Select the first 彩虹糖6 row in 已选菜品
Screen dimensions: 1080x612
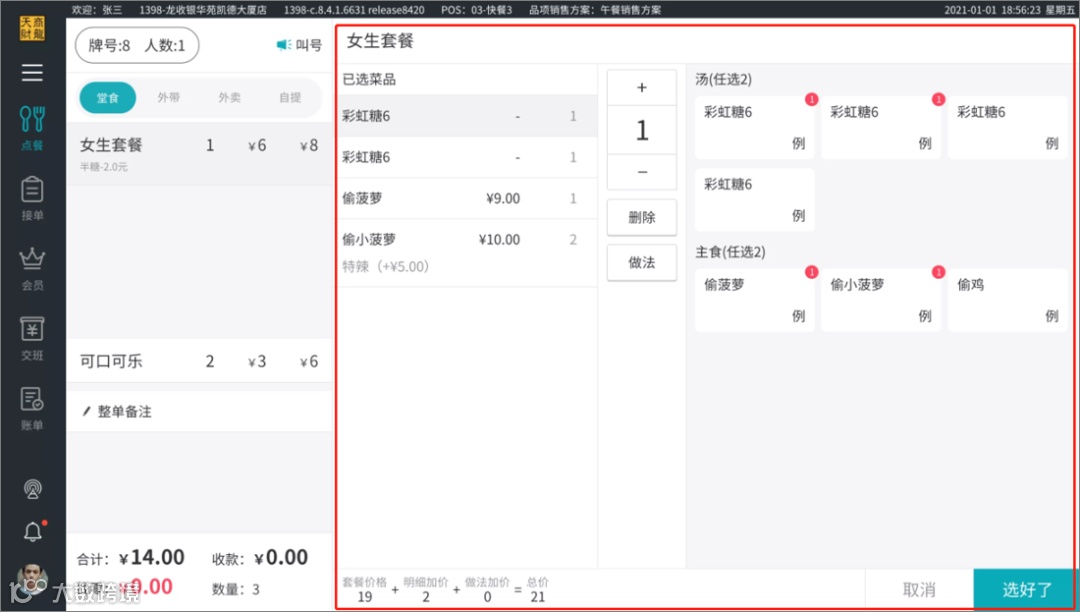[468, 116]
